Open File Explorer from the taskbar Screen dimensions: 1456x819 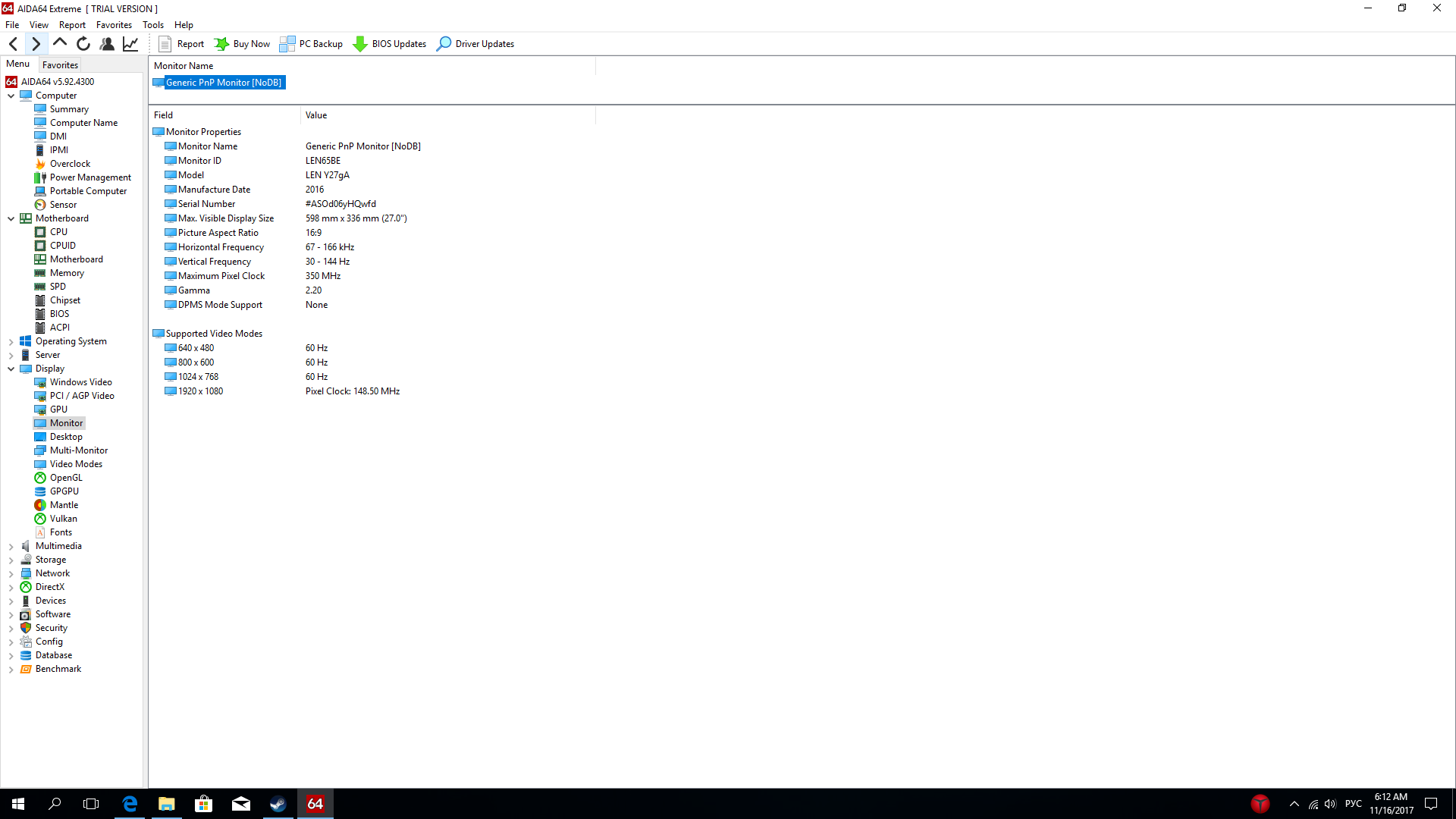(x=167, y=804)
